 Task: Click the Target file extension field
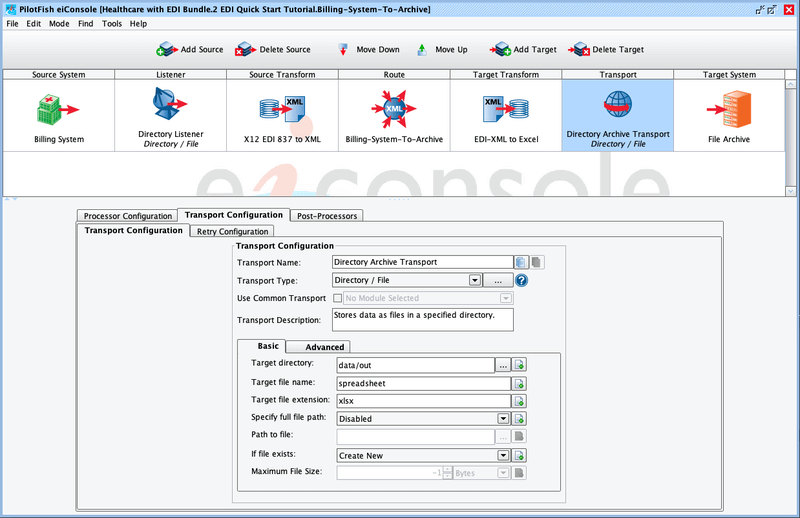(423, 401)
